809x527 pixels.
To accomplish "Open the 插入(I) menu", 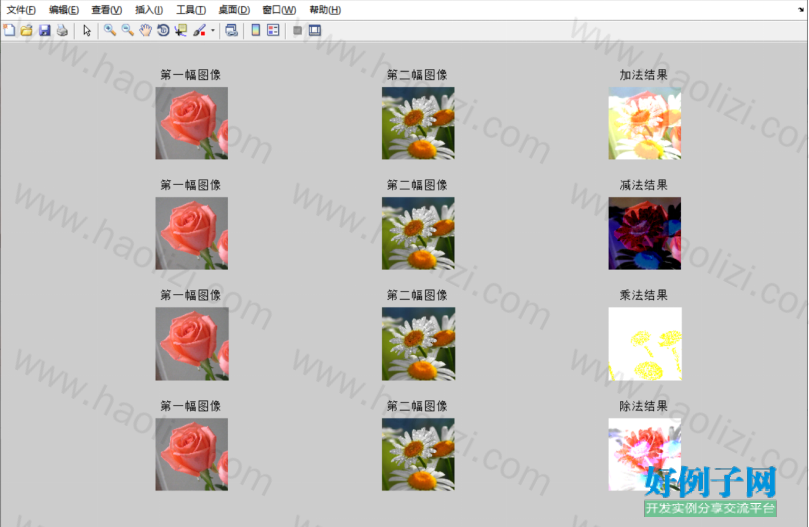I will (x=149, y=10).
